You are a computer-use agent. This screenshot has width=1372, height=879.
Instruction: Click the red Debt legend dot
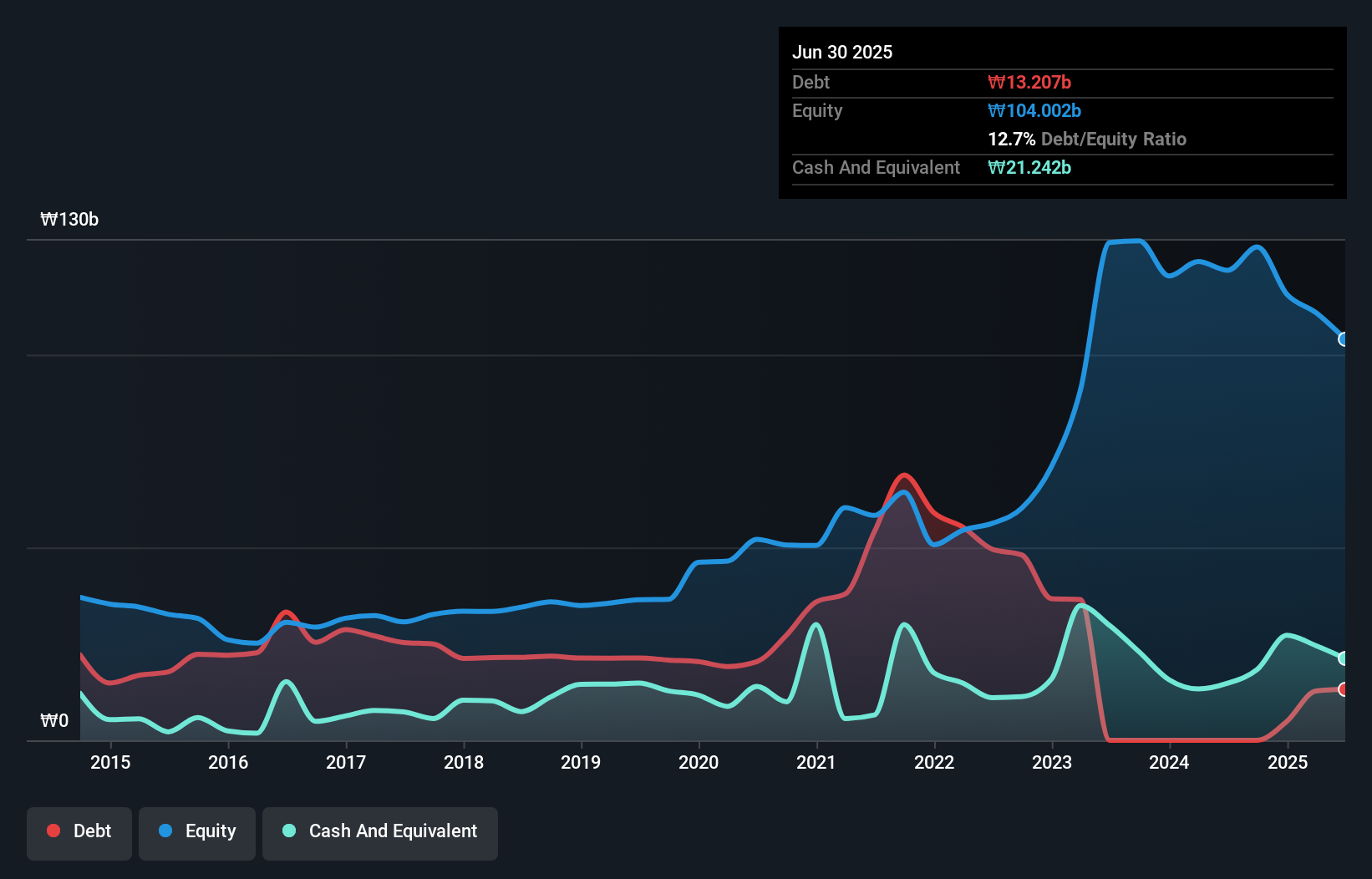53,831
